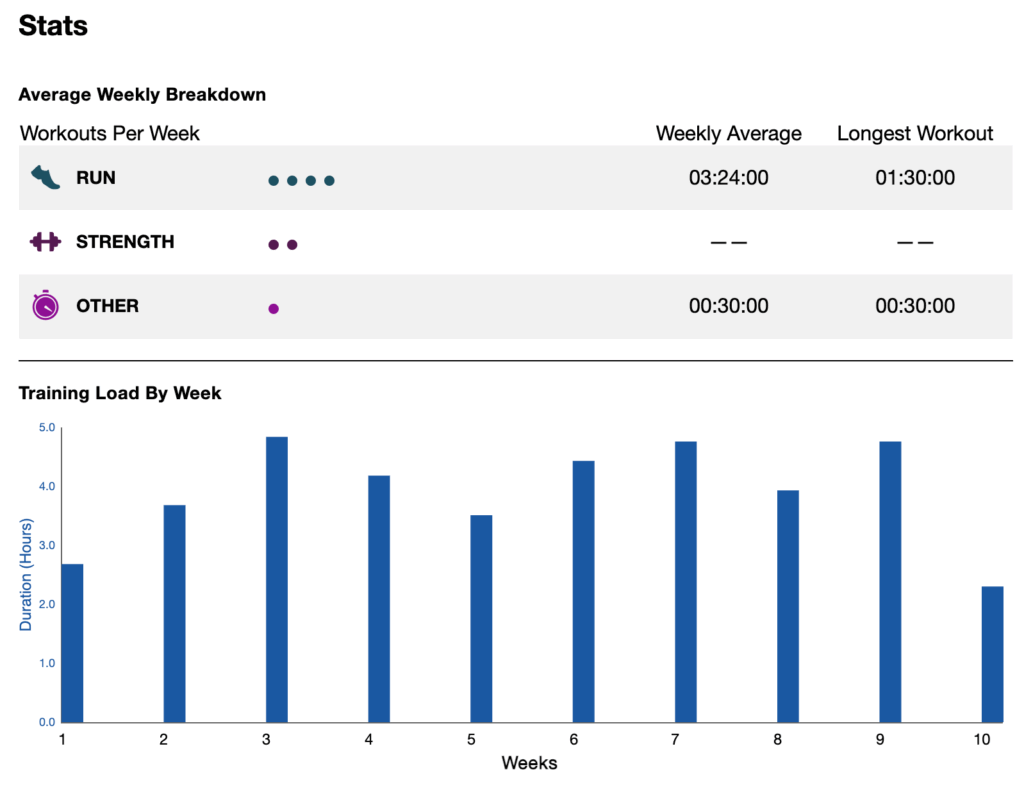This screenshot has width=1024, height=801.
Task: Click the week 1 bar
Action: [72, 643]
